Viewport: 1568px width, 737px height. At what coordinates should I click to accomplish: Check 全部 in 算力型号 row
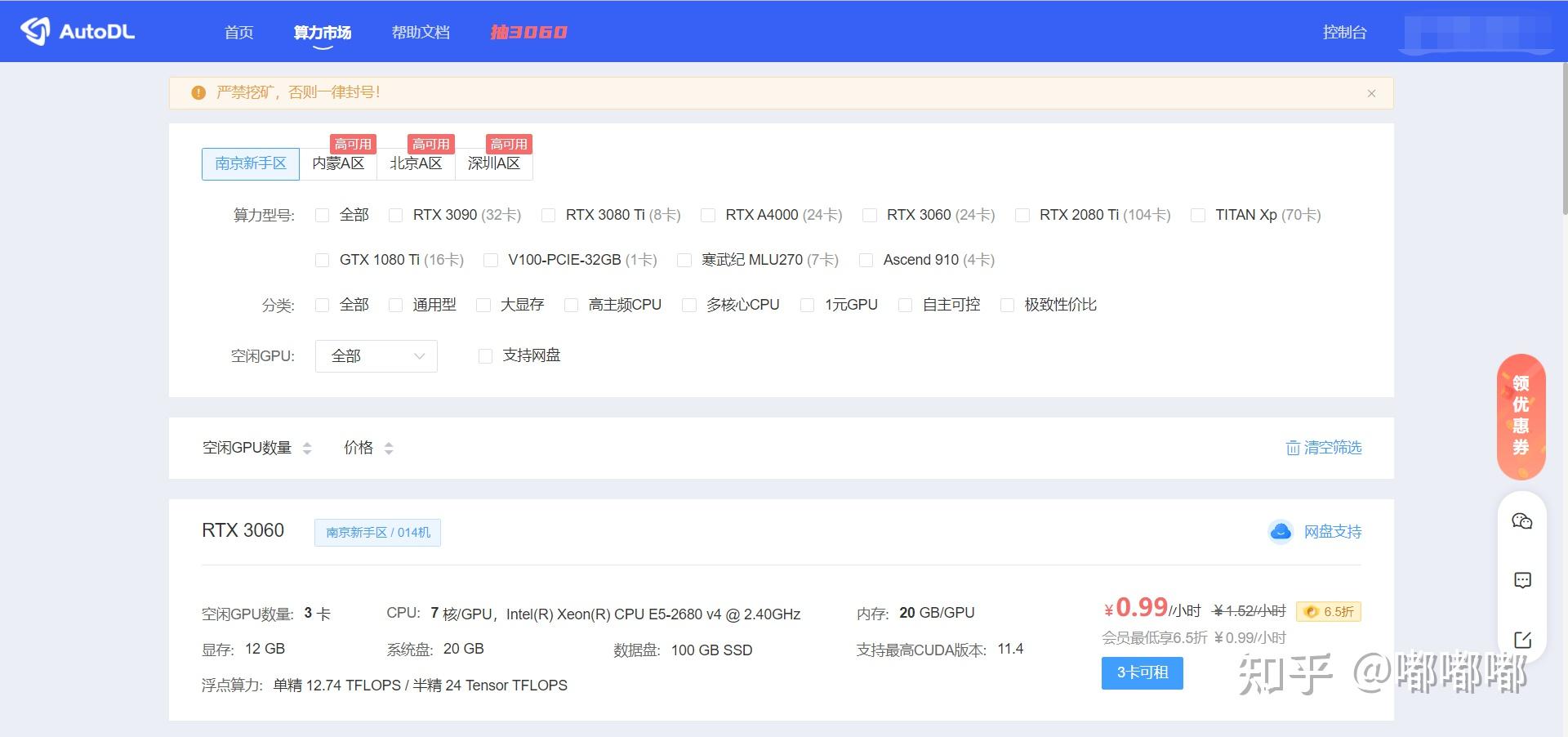pyautogui.click(x=322, y=215)
